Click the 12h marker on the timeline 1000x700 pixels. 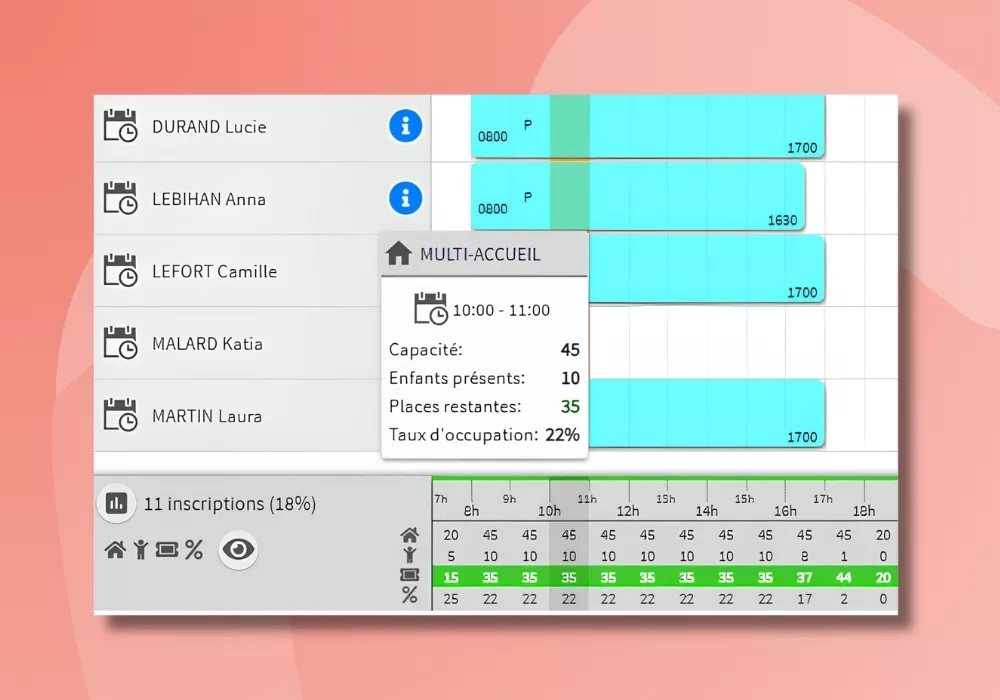(x=628, y=510)
